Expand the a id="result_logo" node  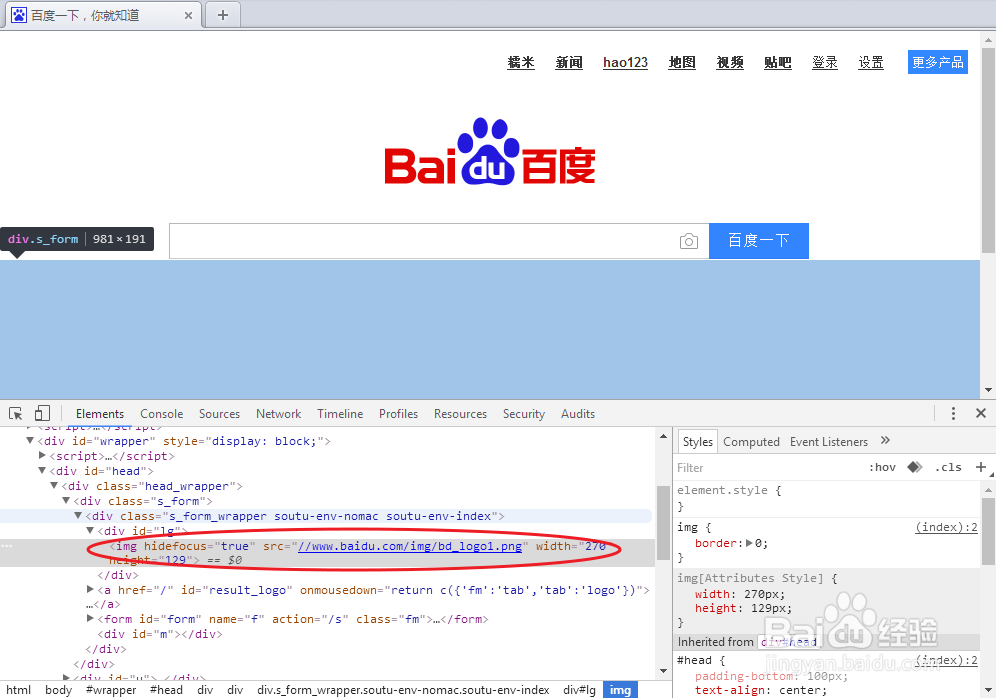click(90, 589)
